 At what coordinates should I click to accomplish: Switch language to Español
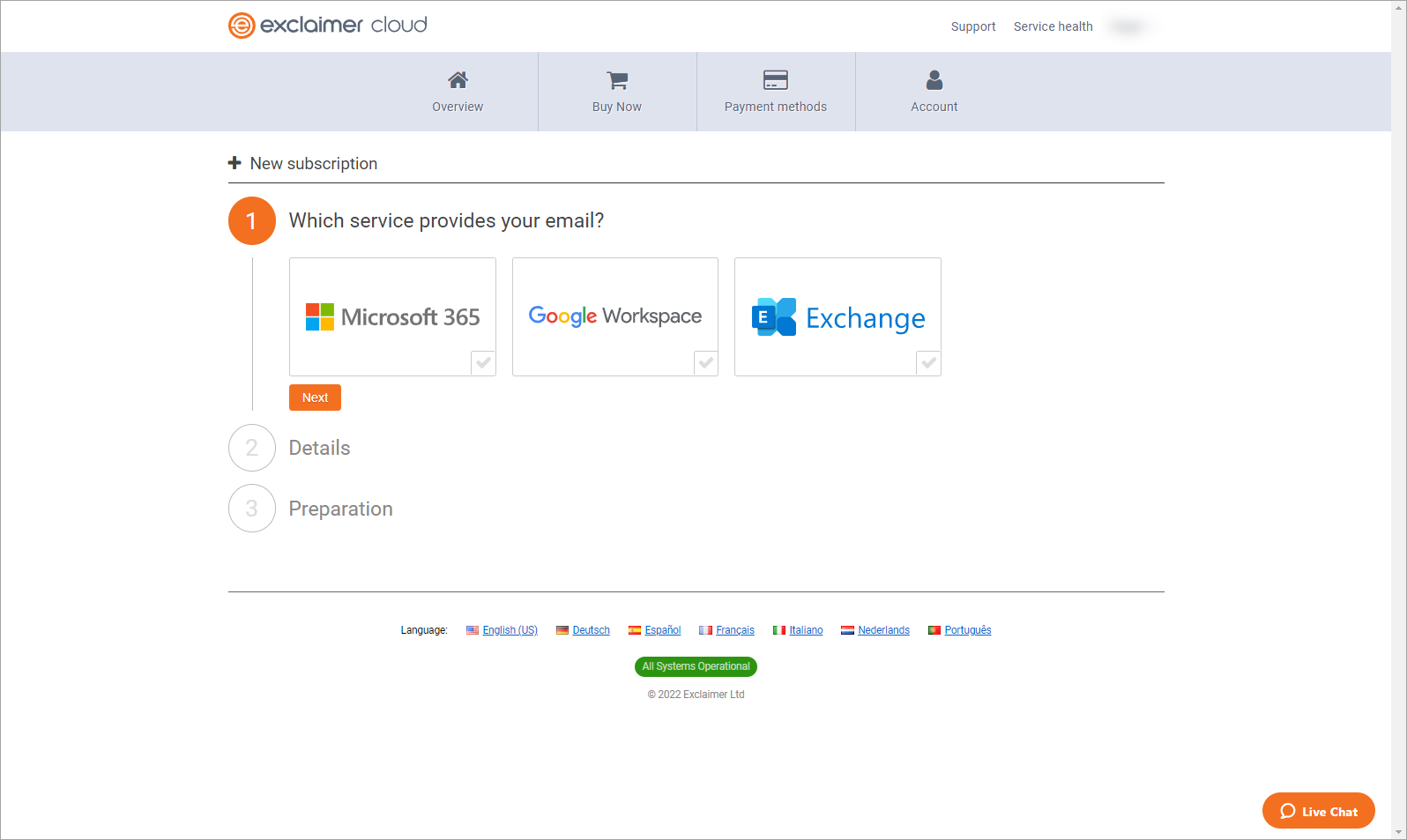pyautogui.click(x=662, y=630)
